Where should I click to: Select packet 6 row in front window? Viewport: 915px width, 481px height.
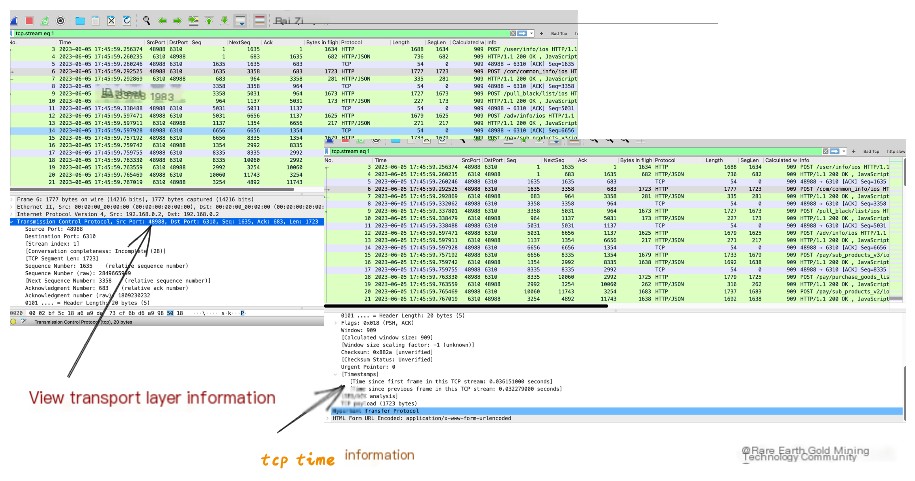607,189
